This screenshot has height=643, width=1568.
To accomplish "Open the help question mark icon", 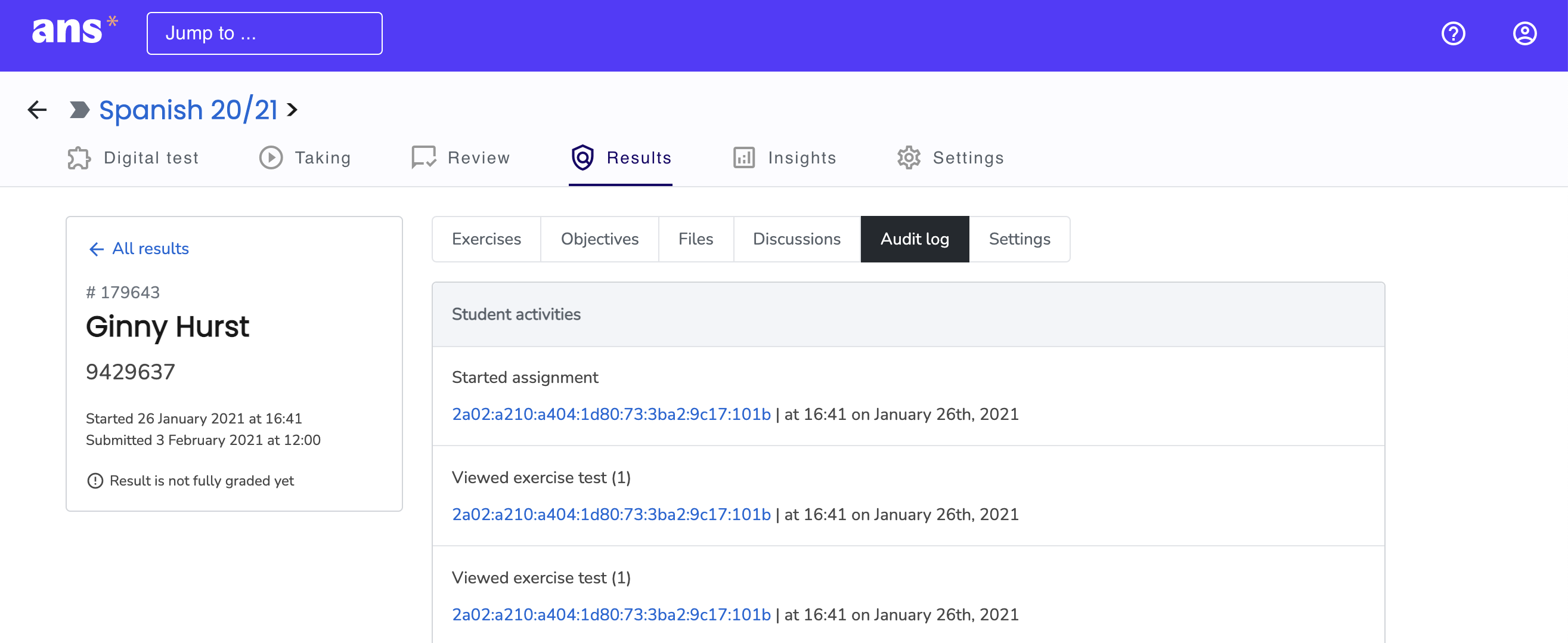I will click(1453, 33).
